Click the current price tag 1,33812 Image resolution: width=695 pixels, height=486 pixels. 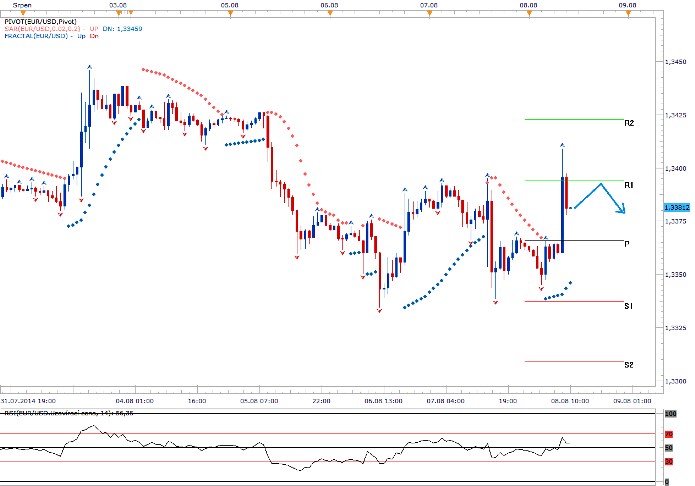(677, 208)
